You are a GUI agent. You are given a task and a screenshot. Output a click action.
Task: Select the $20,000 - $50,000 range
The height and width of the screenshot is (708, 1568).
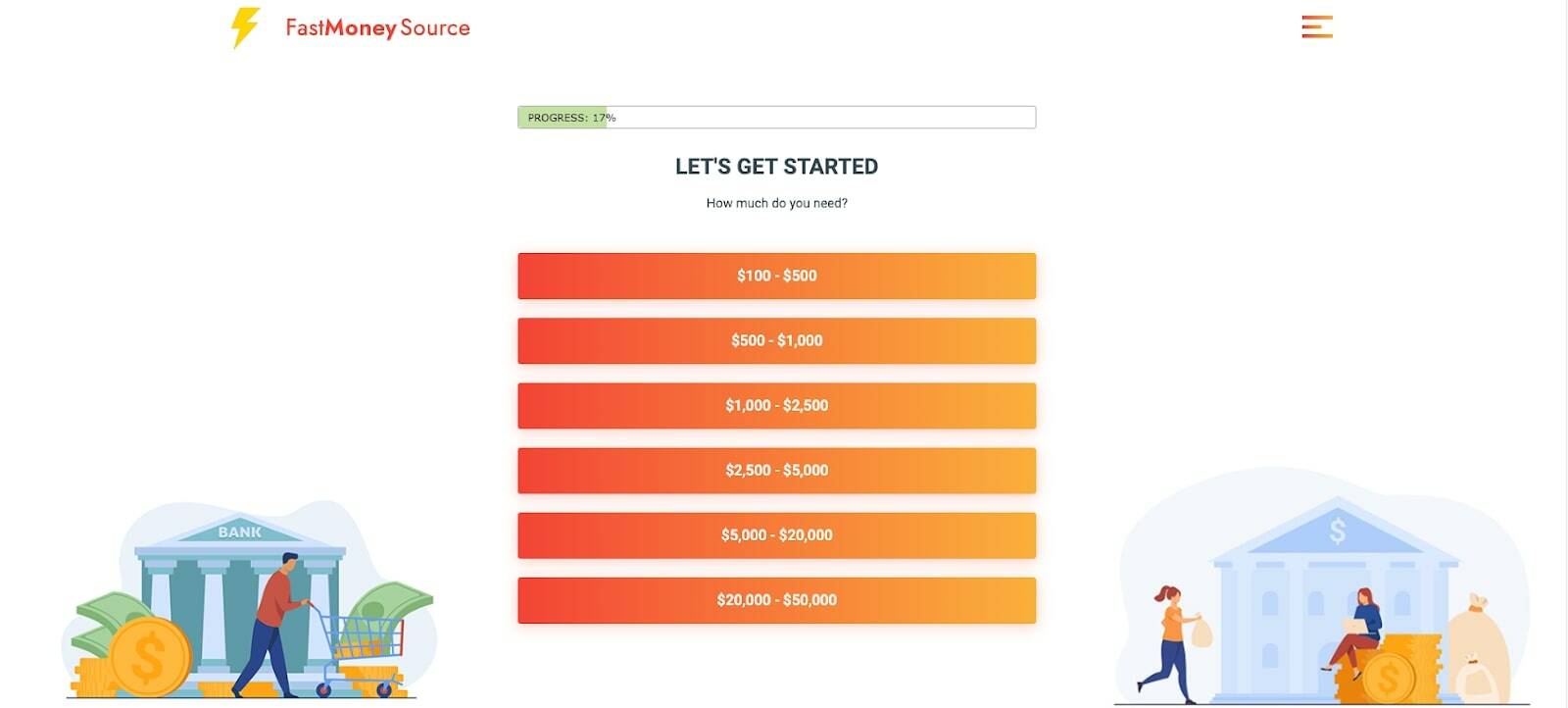776,599
